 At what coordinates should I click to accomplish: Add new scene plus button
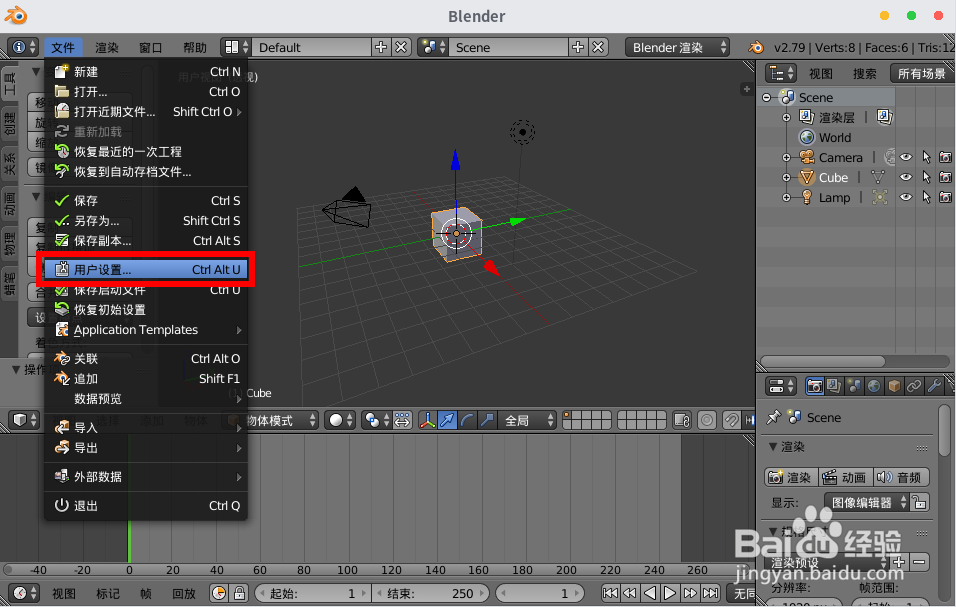tap(578, 48)
